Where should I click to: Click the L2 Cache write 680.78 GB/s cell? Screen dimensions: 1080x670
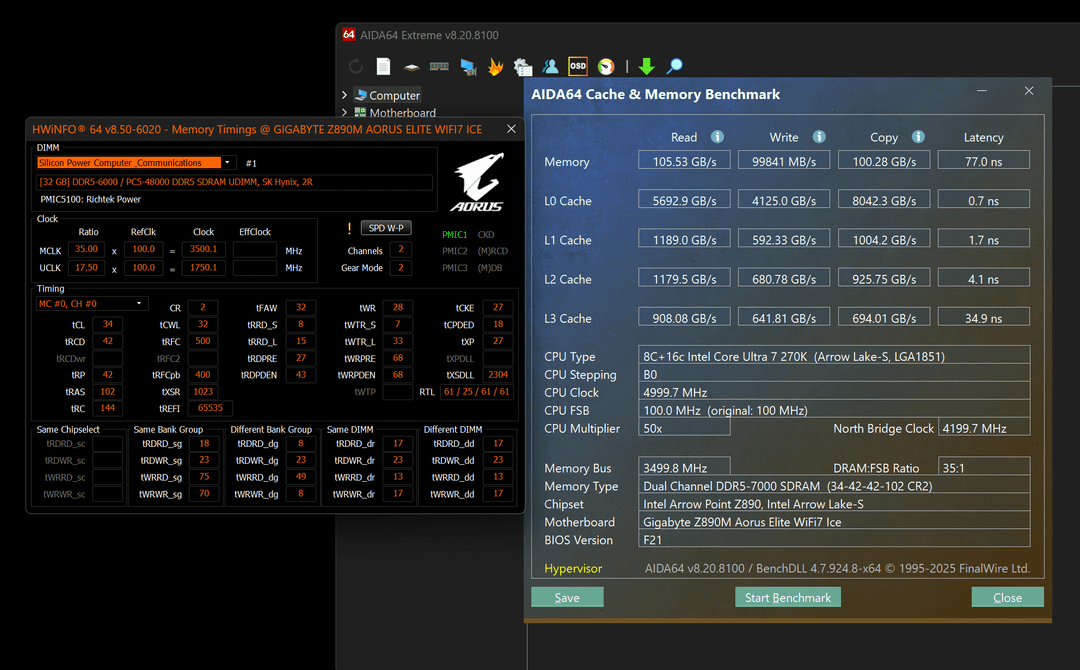coord(784,279)
